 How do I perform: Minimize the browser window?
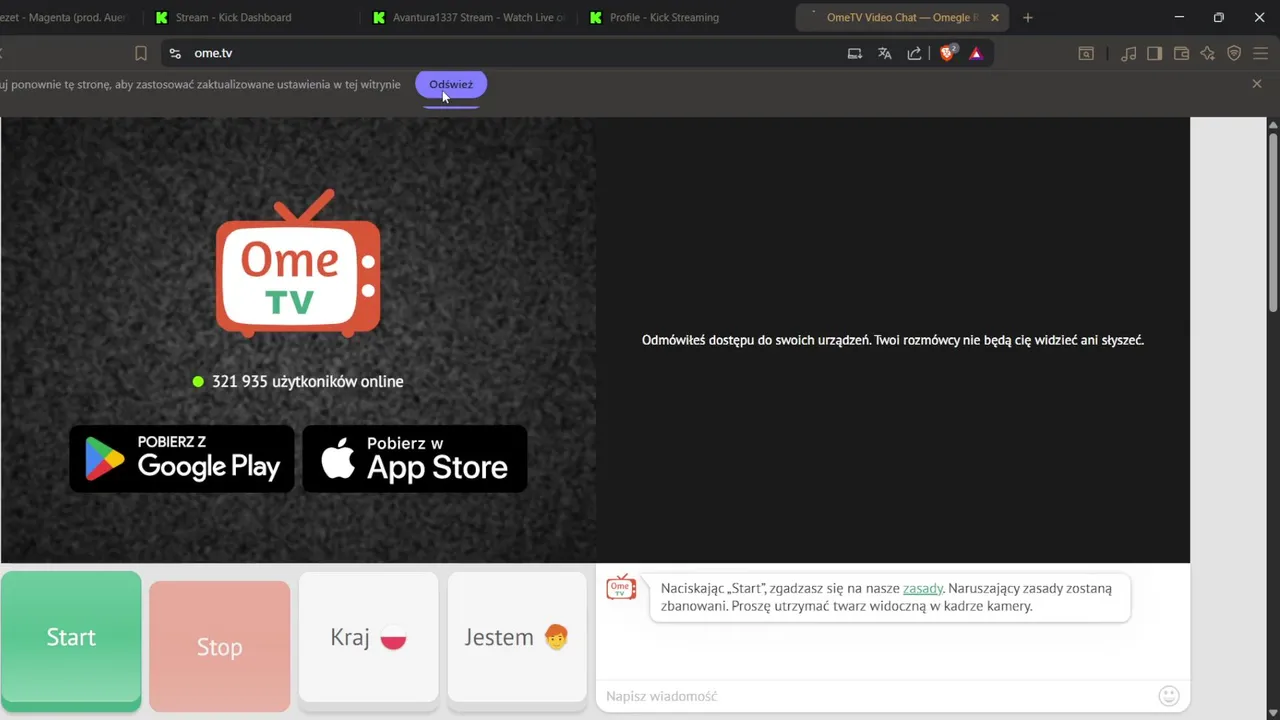tap(1179, 17)
